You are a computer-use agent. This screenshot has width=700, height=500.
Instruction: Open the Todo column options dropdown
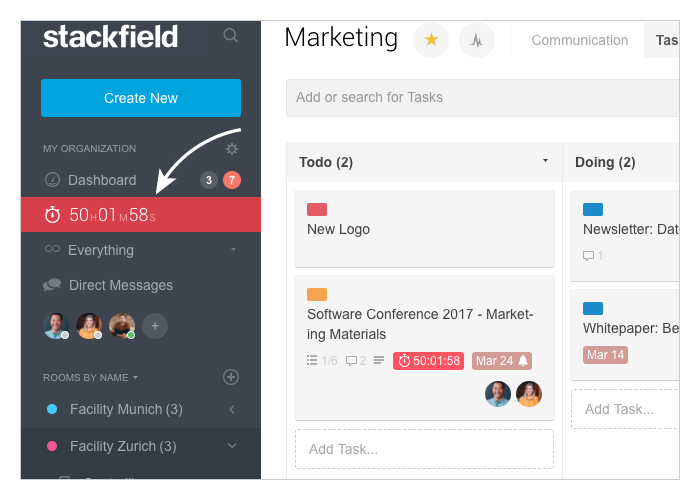545,161
